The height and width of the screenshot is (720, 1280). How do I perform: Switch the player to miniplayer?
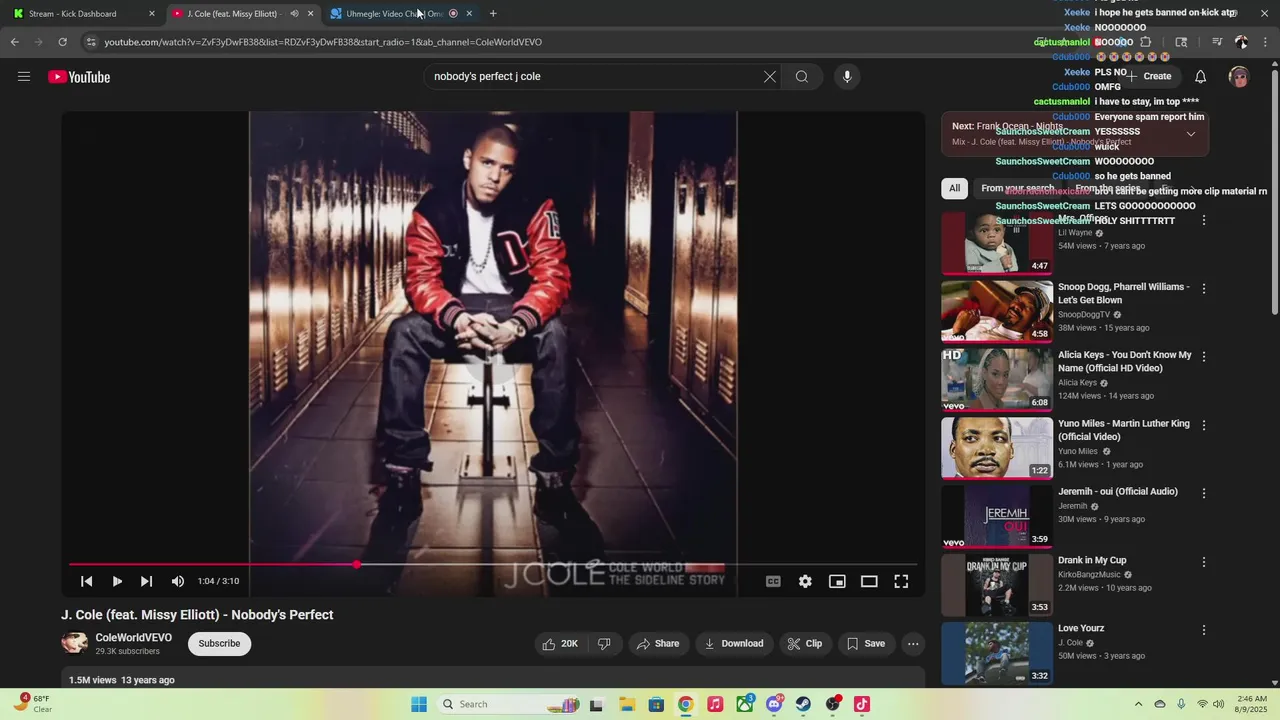(837, 581)
